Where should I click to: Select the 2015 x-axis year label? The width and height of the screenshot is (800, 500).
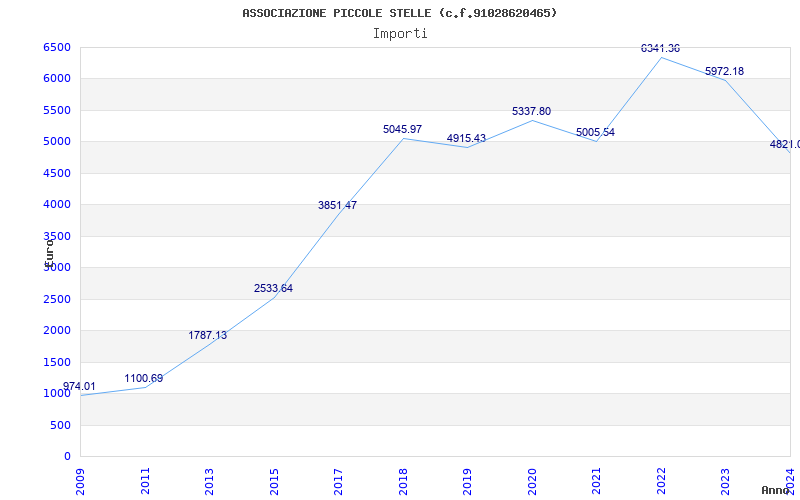tap(274, 478)
